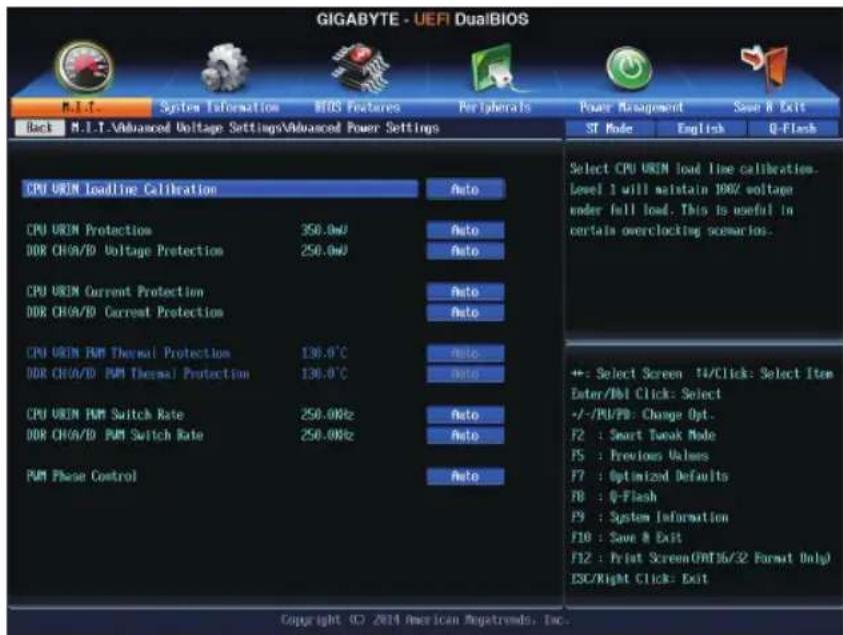Open Auto dropdown for CPU VRIN PWM Thermal Protection
The image size is (843, 635).
coord(466,353)
